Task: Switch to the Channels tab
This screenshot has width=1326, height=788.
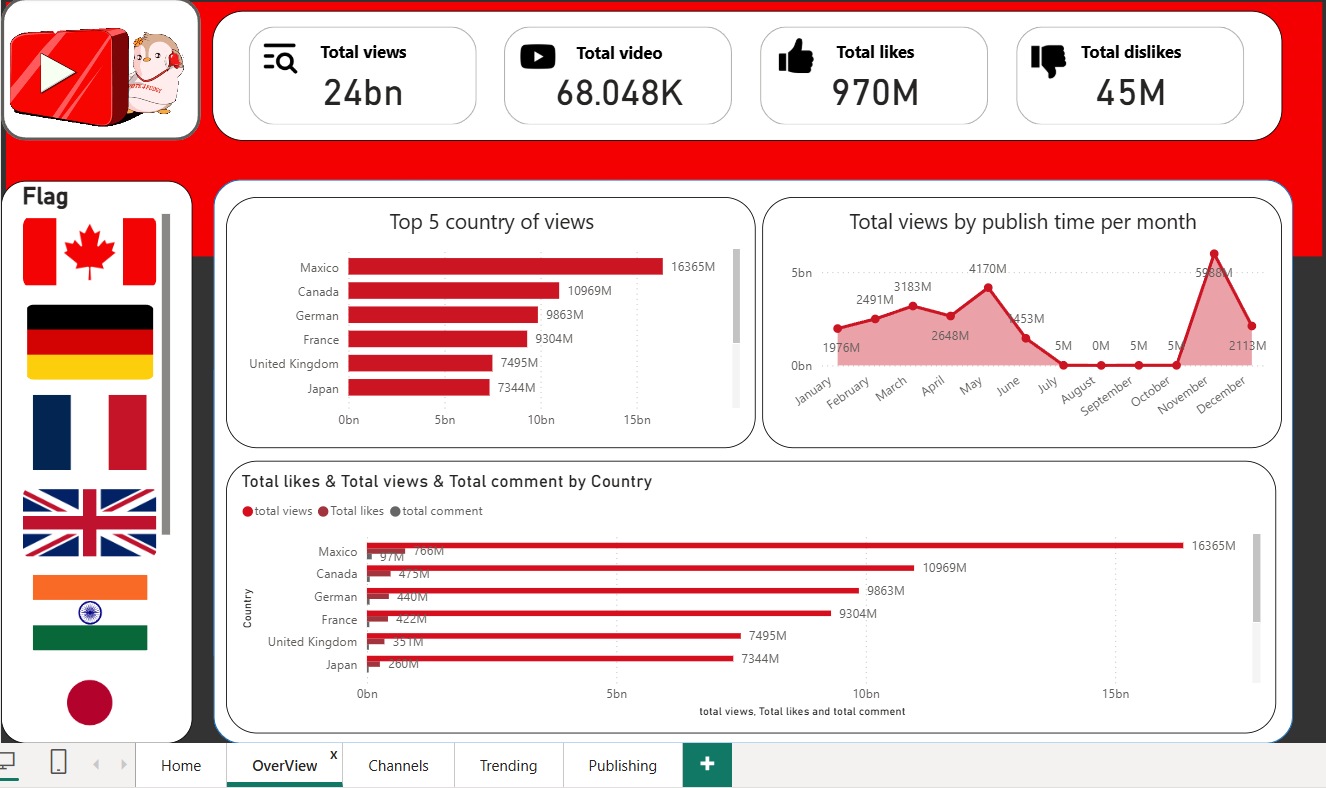Action: (x=398, y=765)
